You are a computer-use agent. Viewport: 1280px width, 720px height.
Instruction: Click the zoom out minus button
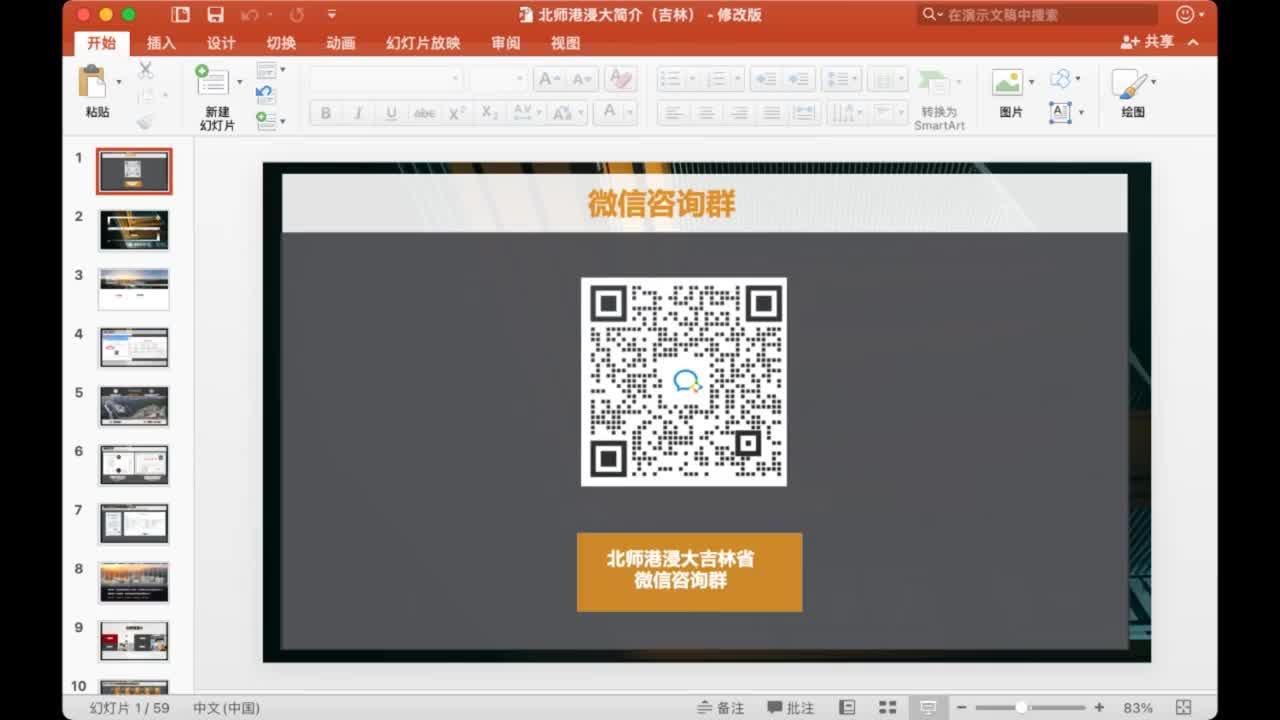click(x=961, y=708)
